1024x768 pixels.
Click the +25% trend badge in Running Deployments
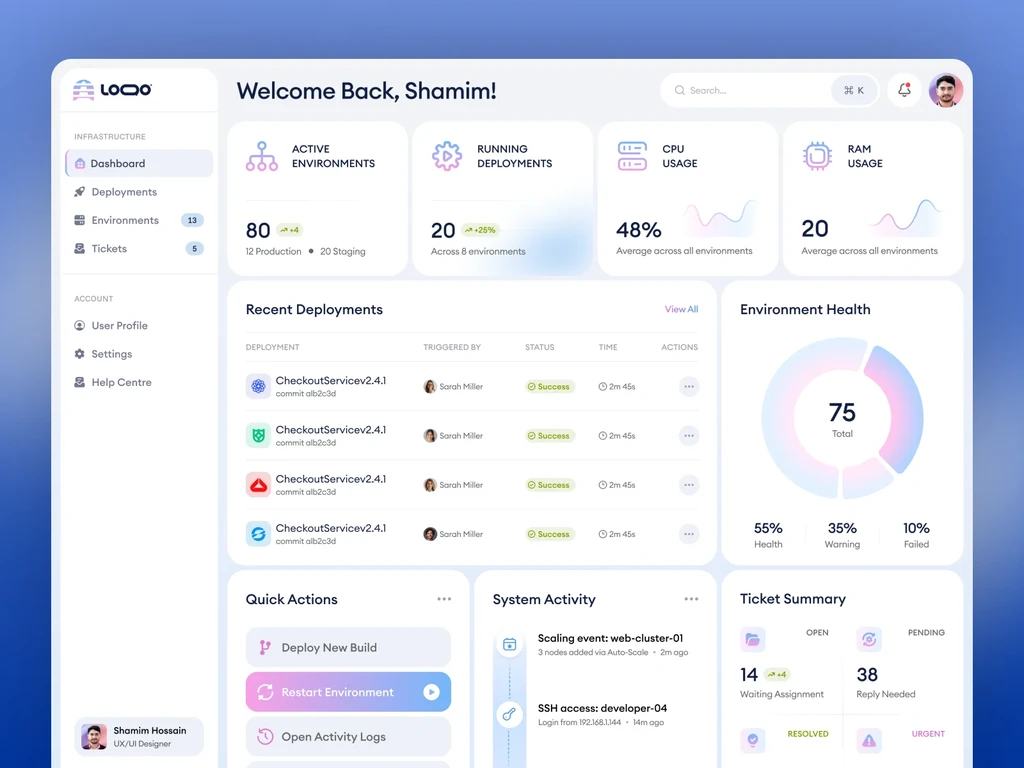[x=480, y=230]
